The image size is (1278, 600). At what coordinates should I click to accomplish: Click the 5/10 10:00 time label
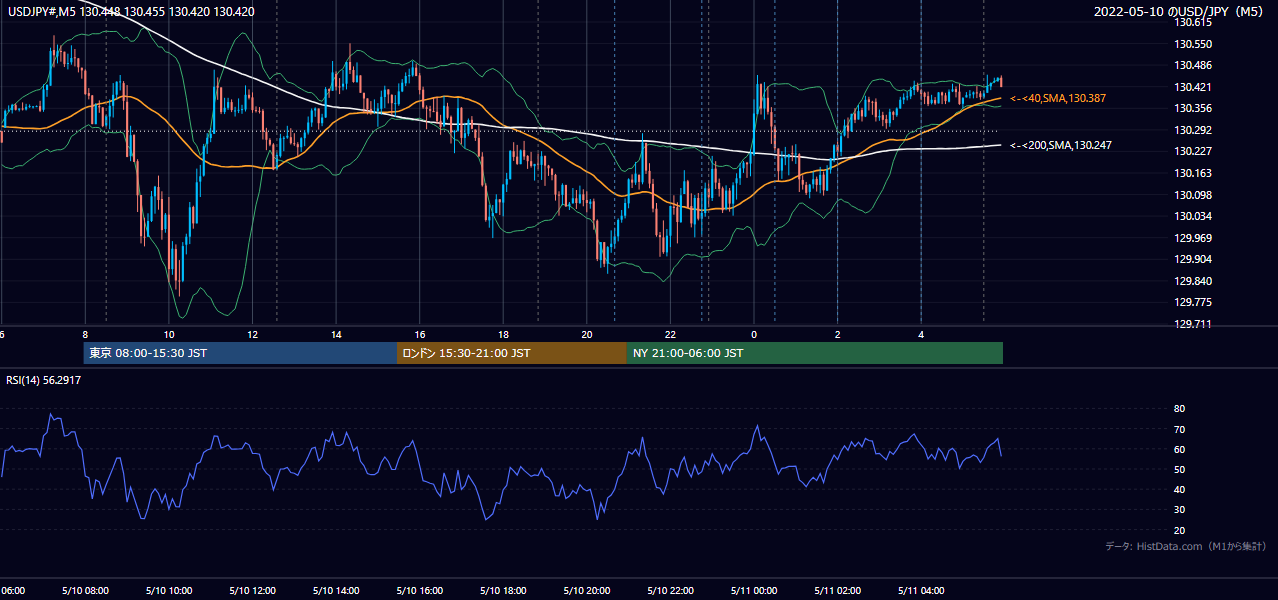coord(171,590)
